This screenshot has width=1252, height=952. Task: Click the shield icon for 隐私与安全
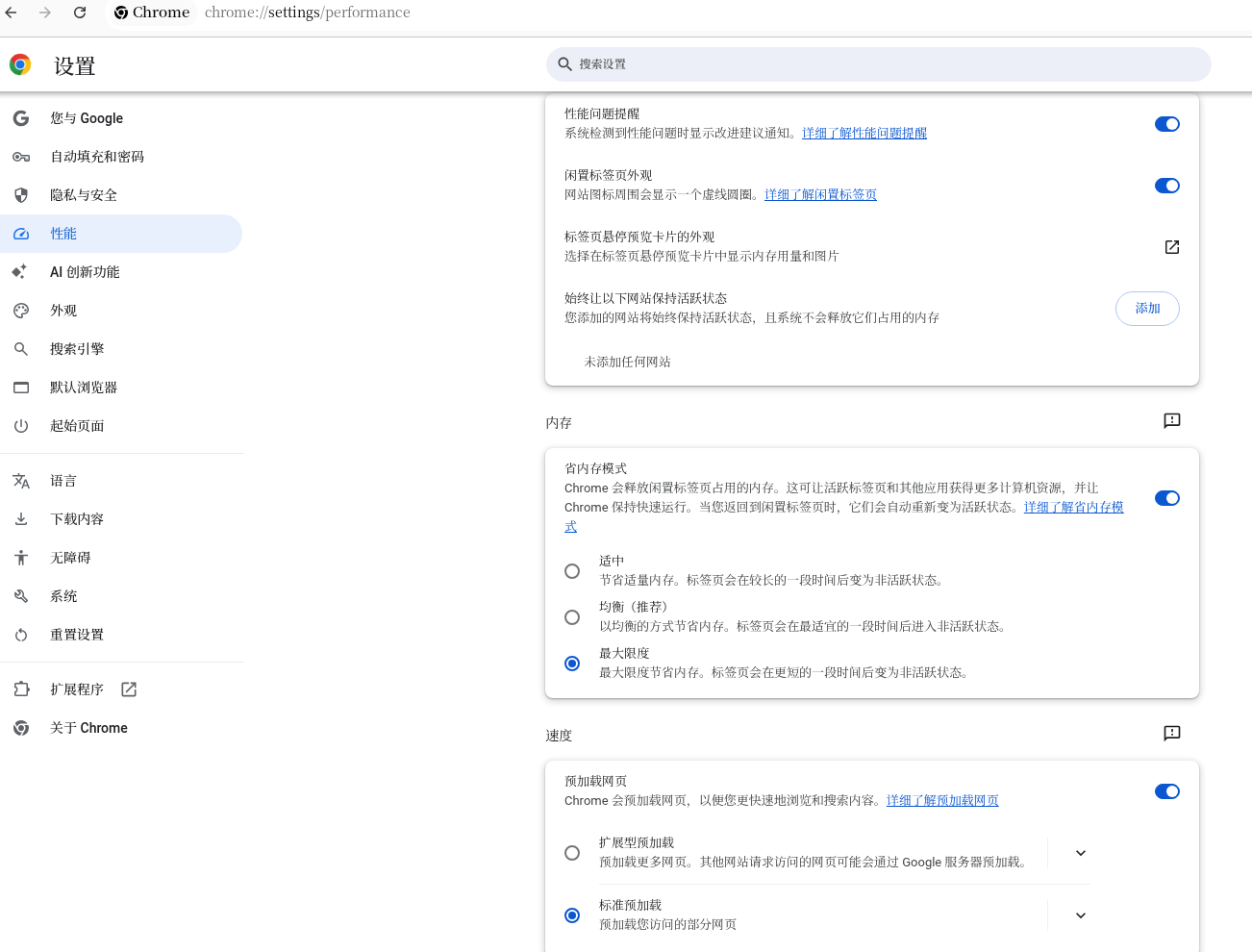21,195
